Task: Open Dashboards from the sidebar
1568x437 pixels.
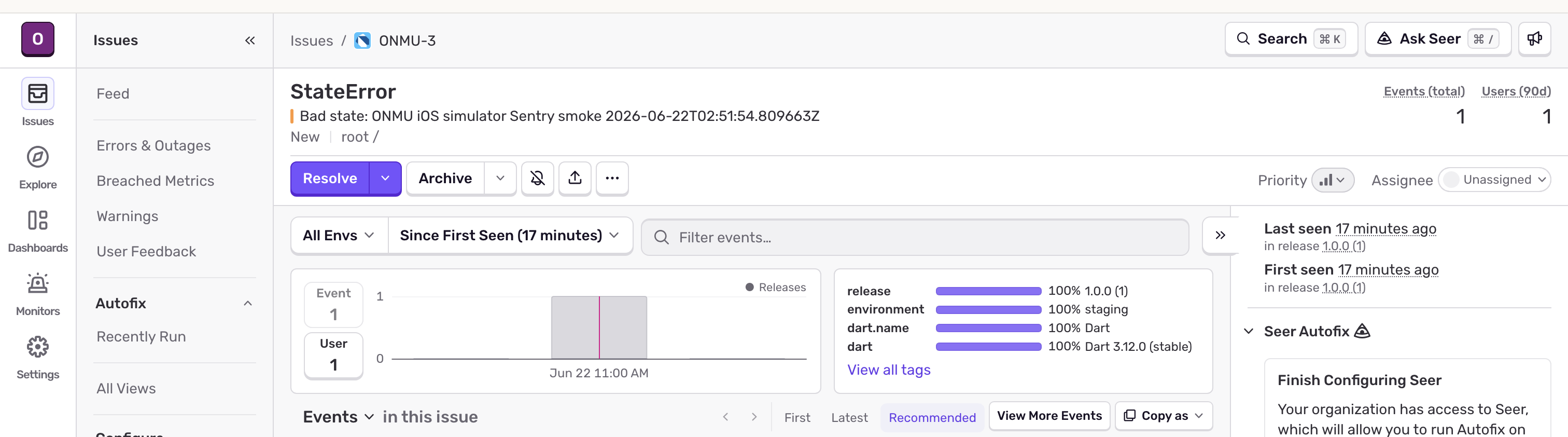Action: (x=38, y=231)
